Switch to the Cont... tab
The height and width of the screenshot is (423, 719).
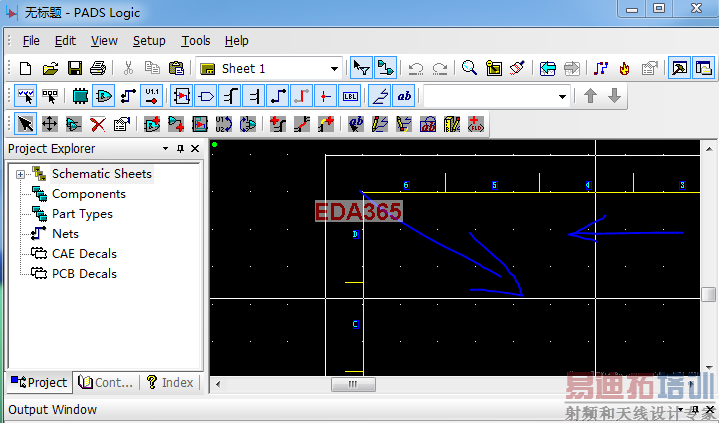tap(105, 382)
